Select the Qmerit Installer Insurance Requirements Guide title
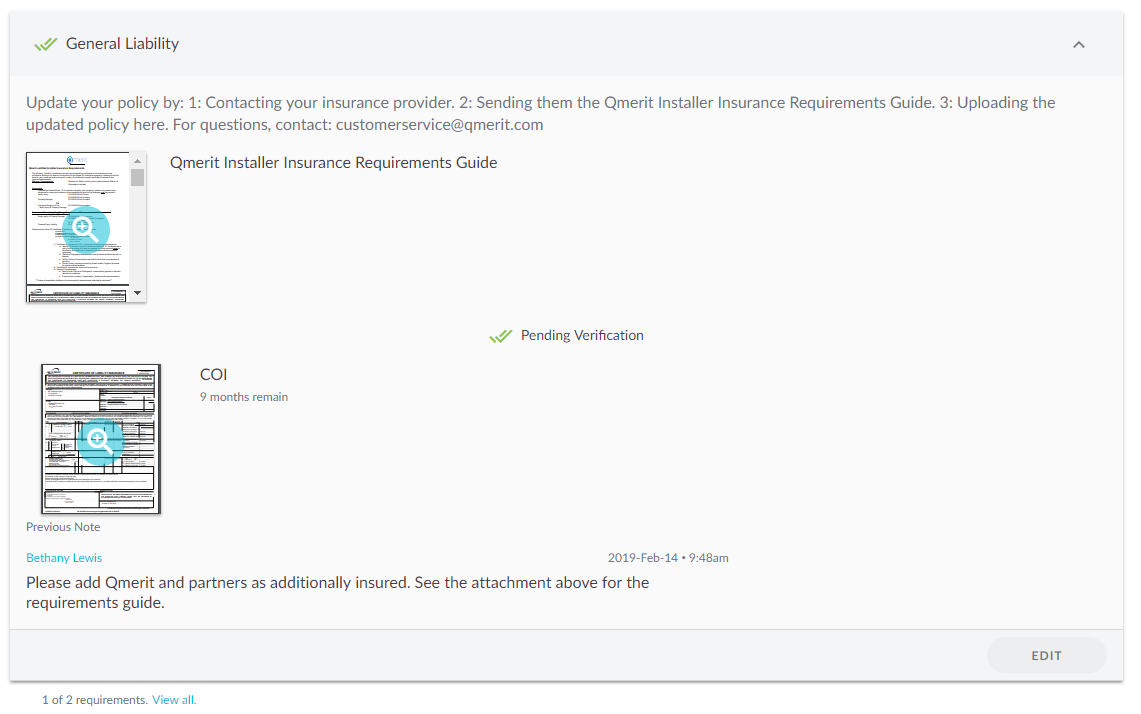The height and width of the screenshot is (714, 1141). 333,162
